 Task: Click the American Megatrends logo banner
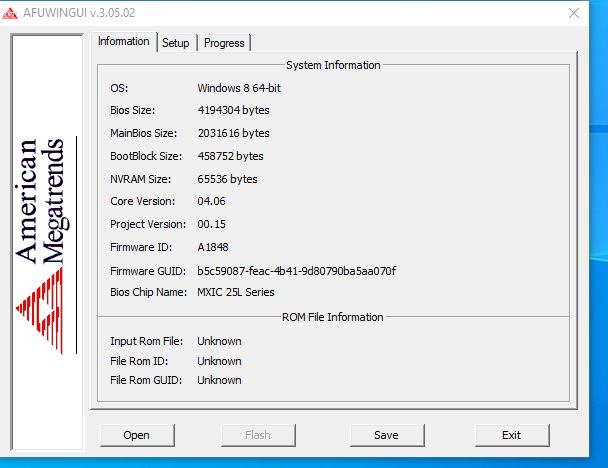(x=47, y=243)
